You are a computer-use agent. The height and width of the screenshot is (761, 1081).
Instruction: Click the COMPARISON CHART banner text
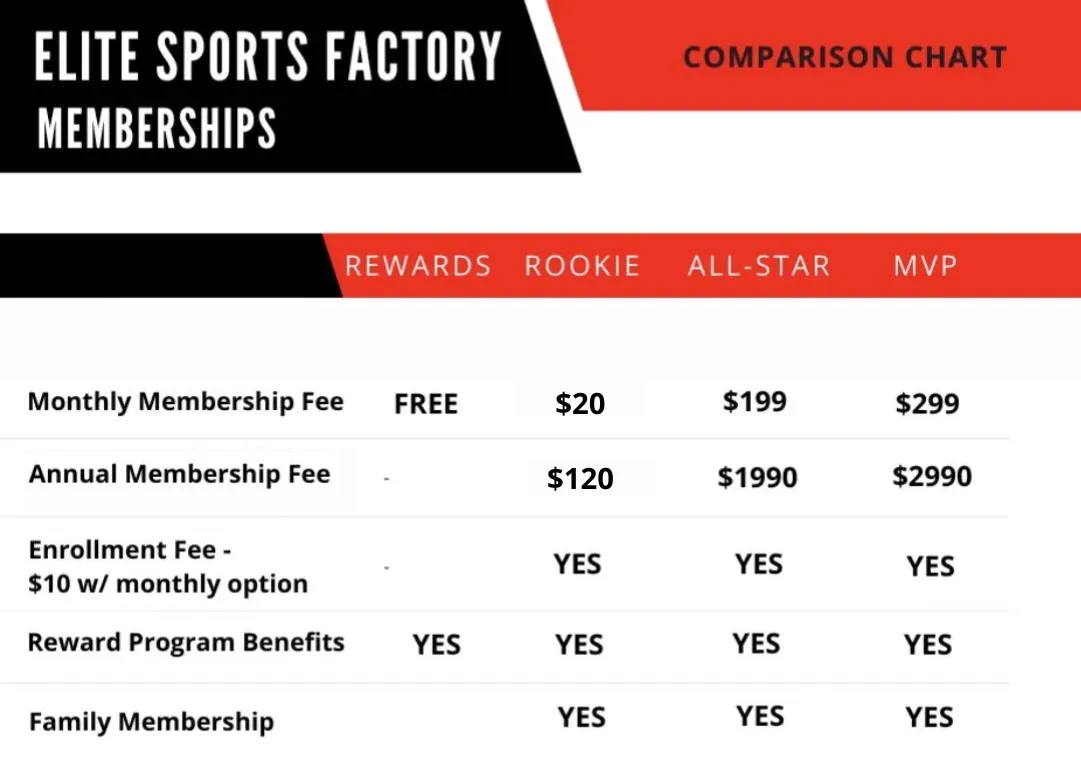[844, 57]
